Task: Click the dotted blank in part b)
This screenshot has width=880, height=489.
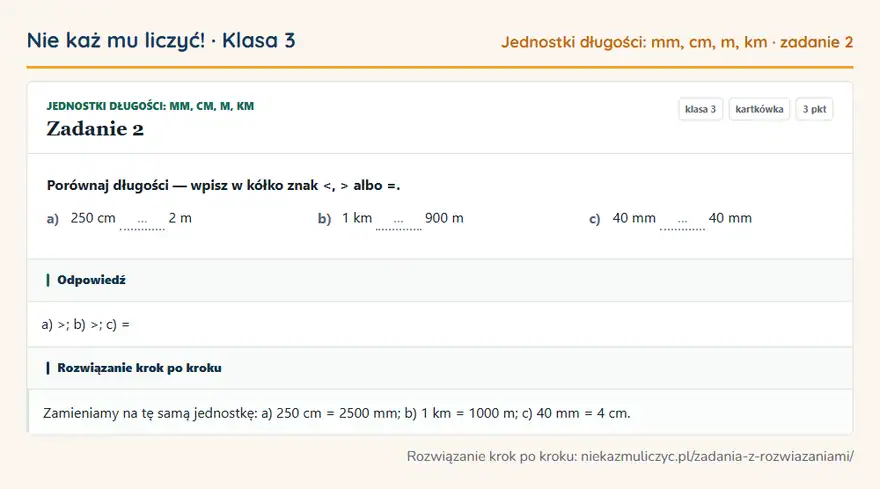Action: coord(398,221)
